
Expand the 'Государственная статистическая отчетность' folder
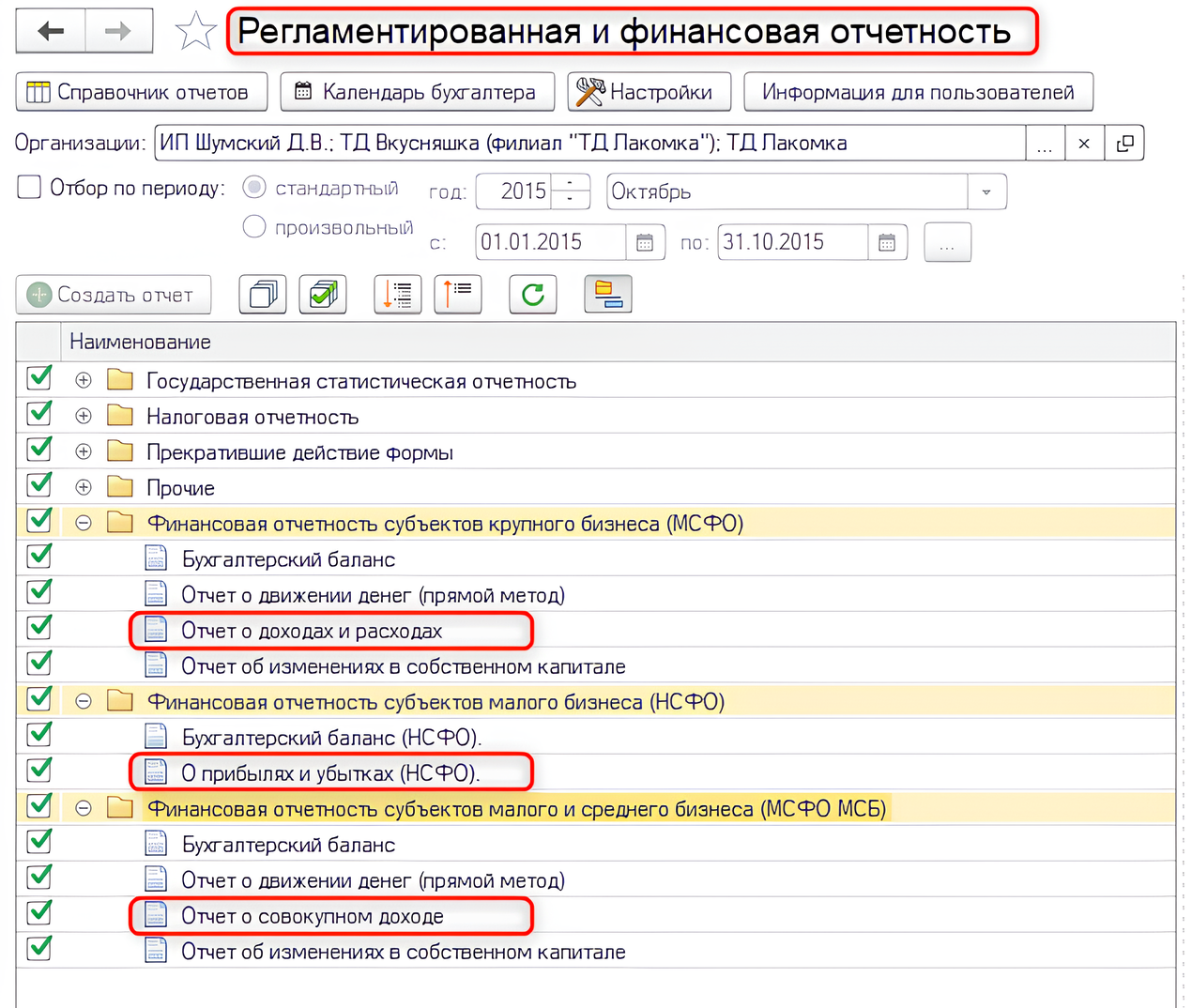coord(84,380)
